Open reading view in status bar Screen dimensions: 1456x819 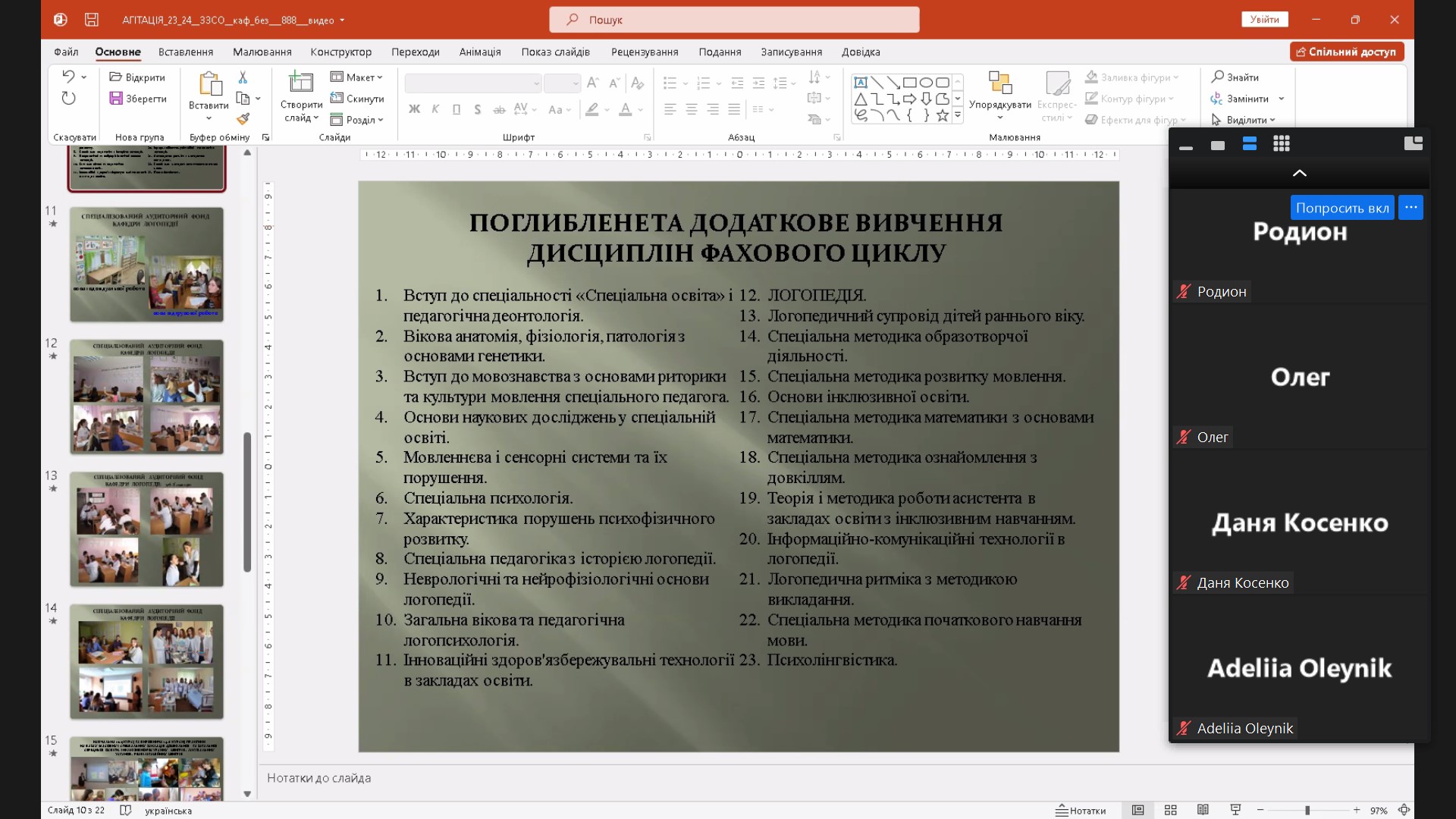(1203, 810)
